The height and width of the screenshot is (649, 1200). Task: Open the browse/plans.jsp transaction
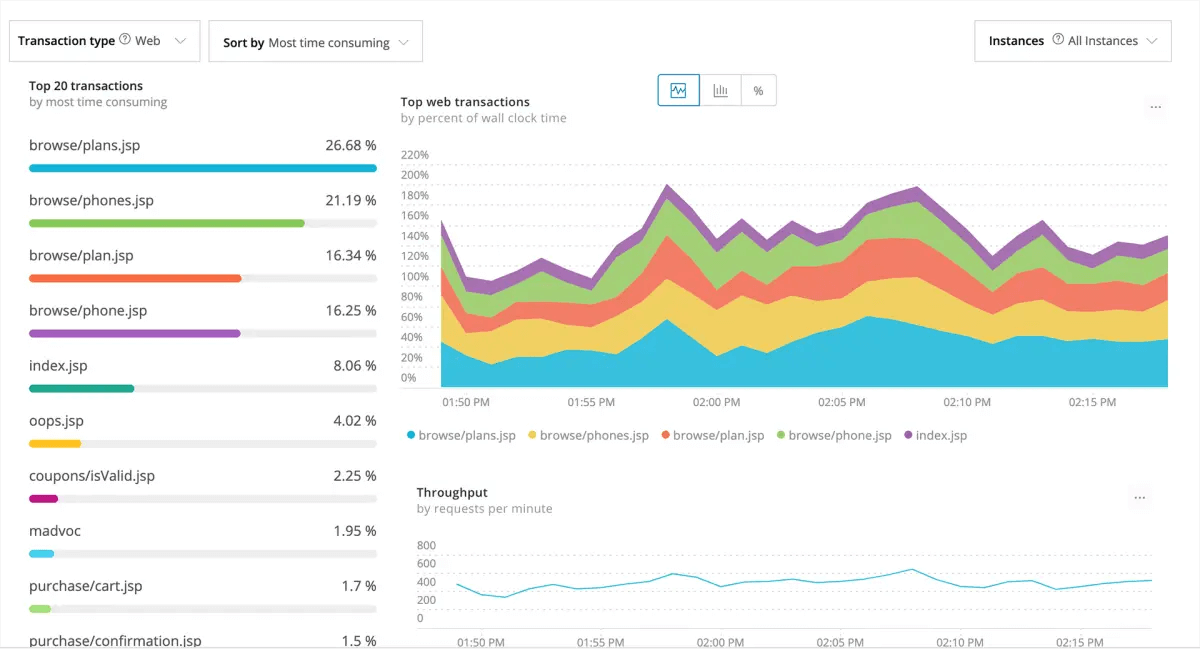point(85,145)
